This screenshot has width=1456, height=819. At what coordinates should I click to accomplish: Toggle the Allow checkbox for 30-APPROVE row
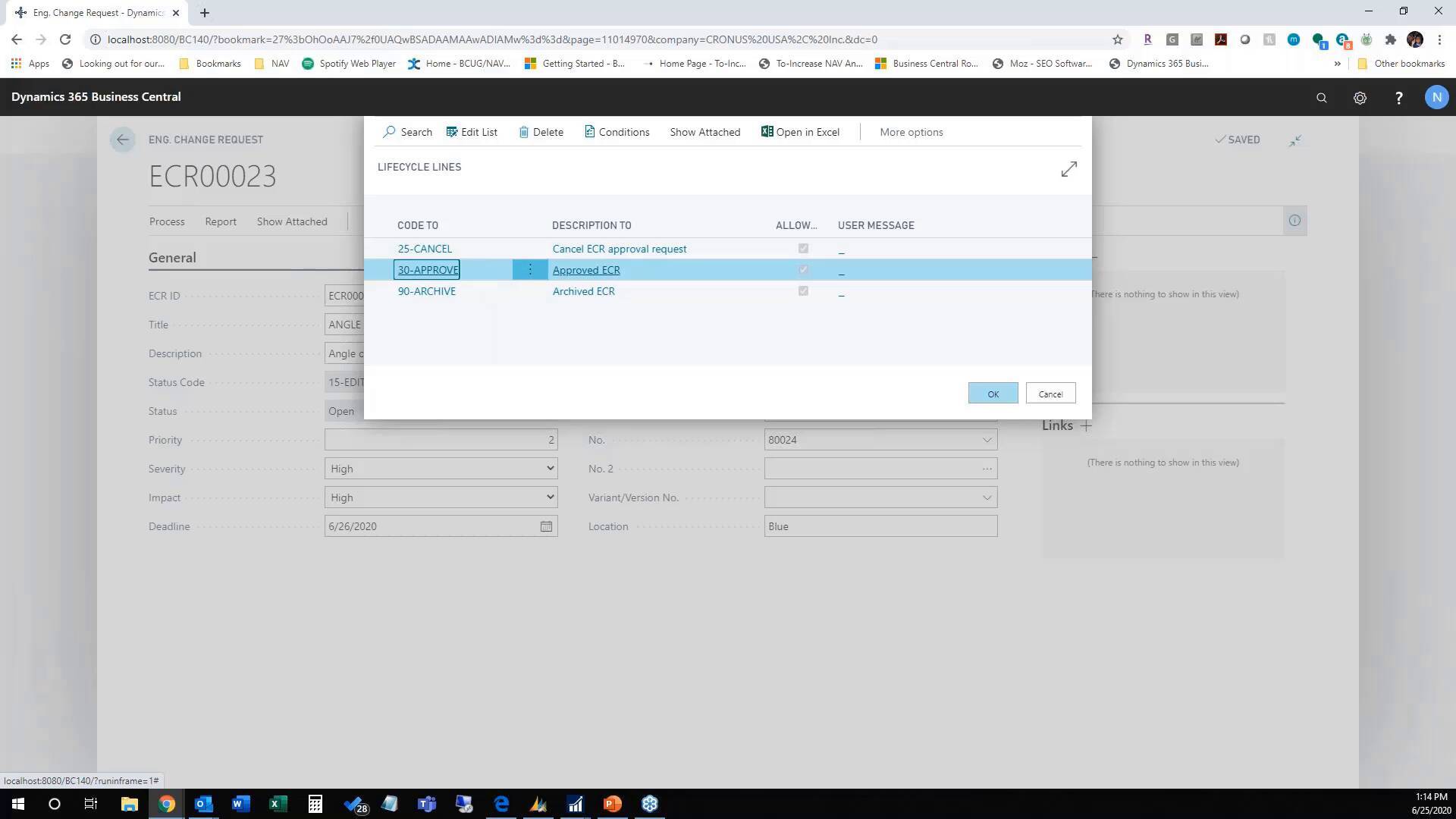(803, 269)
